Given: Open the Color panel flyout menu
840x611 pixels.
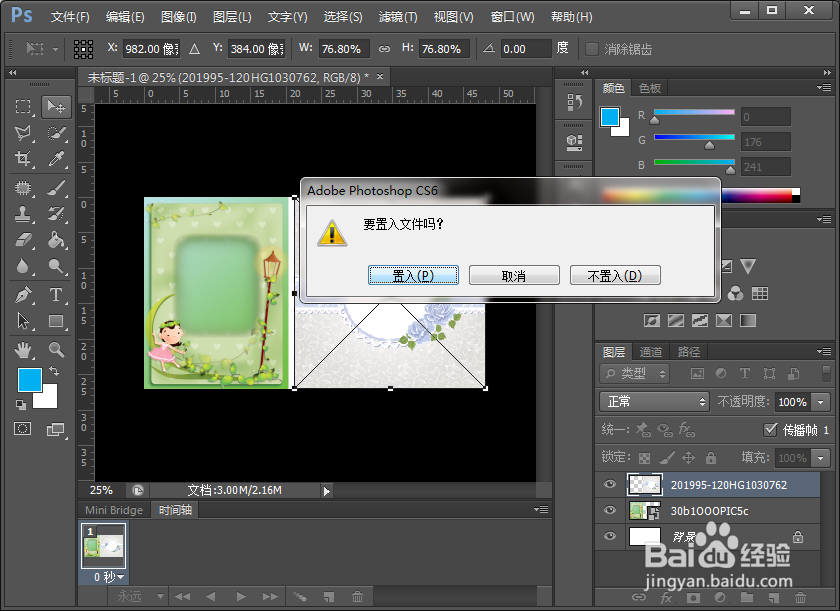Looking at the screenshot, I should 824,87.
